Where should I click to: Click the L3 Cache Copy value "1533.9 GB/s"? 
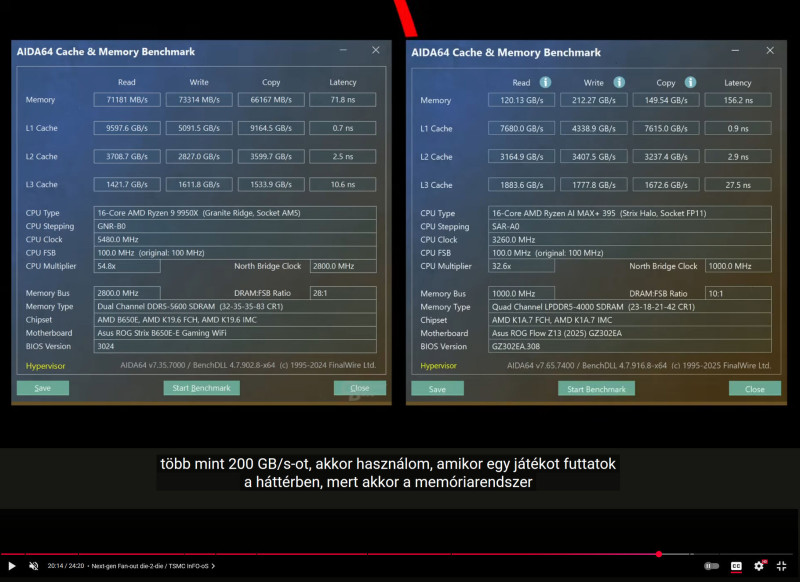click(271, 184)
